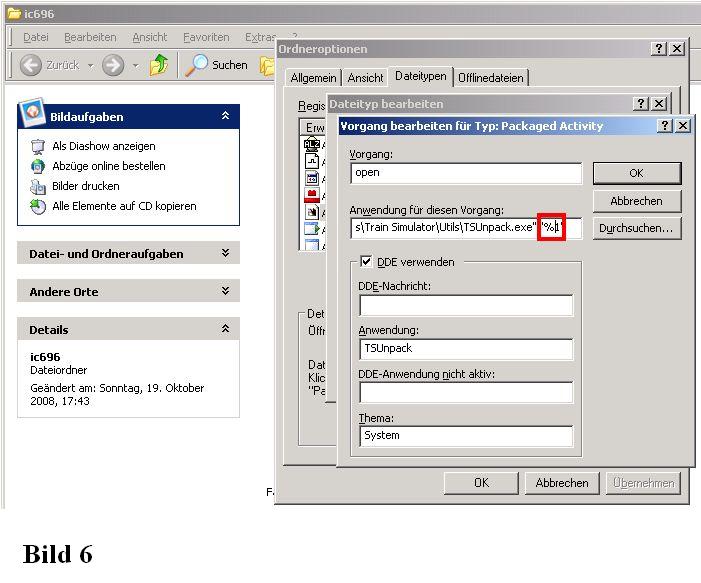Expand 'Datei- und Ordneraufgaben' panel
This screenshot has height=583, width=701.
(225, 254)
